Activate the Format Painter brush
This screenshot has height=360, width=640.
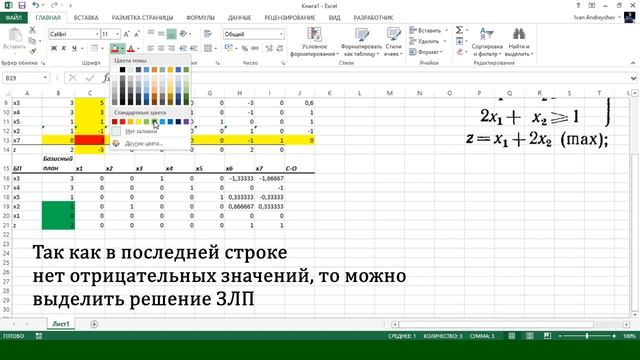point(32,51)
